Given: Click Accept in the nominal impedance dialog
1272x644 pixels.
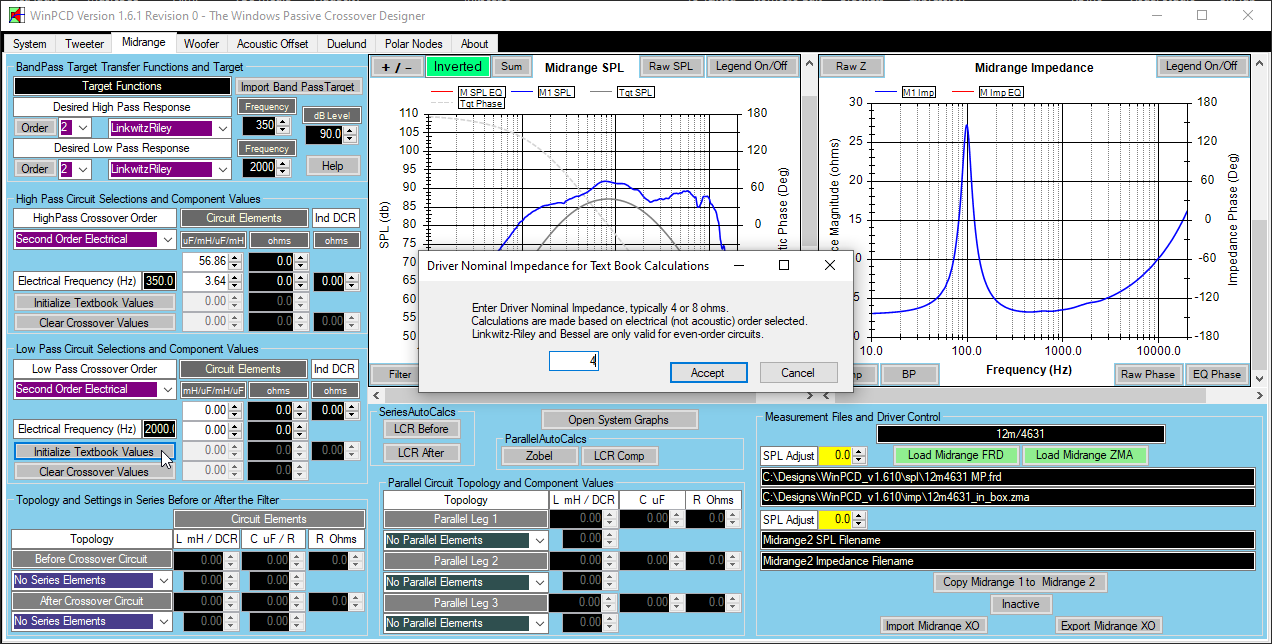Looking at the screenshot, I should click(708, 372).
